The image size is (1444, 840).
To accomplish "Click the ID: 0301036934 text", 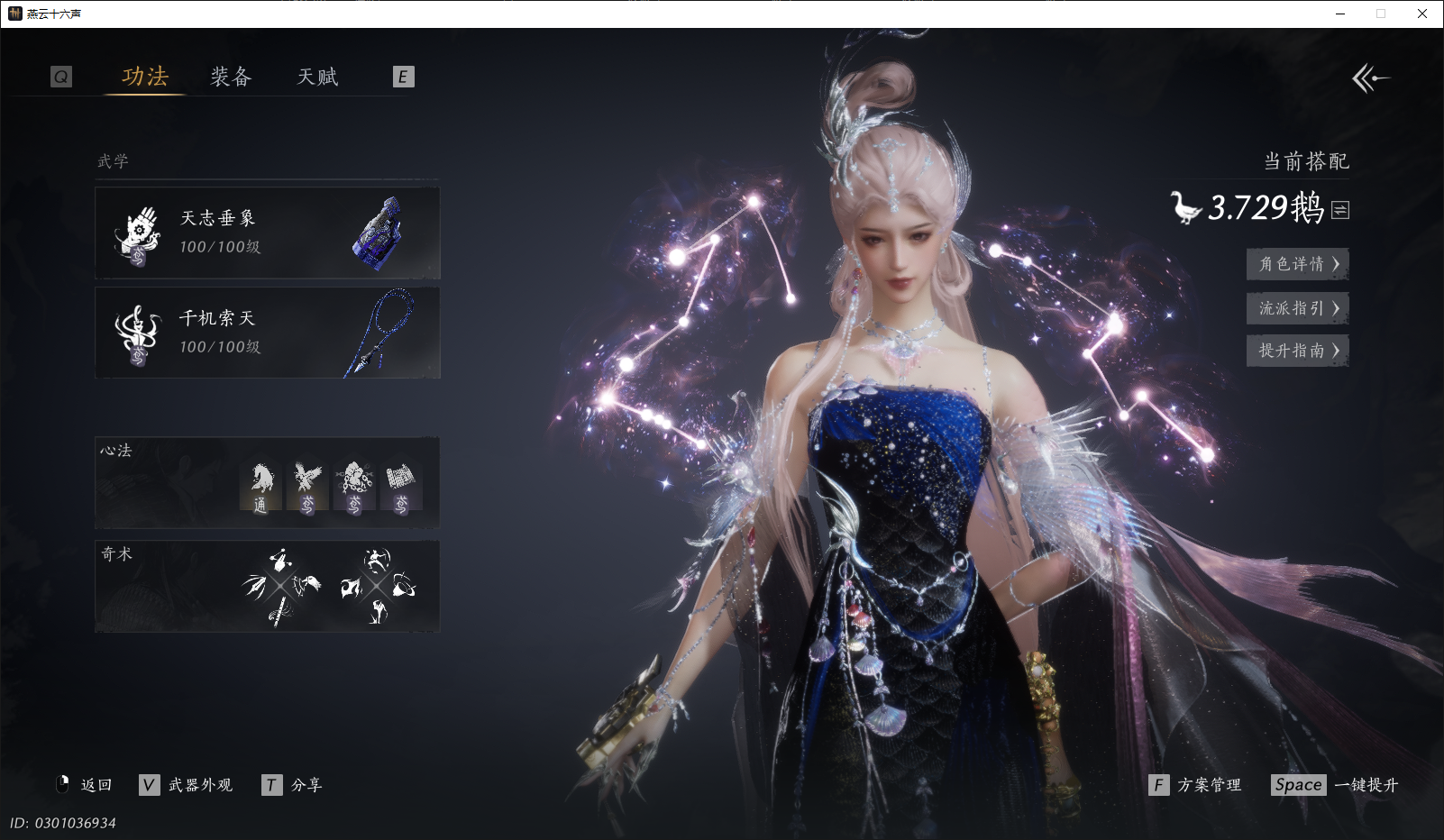I will [63, 823].
